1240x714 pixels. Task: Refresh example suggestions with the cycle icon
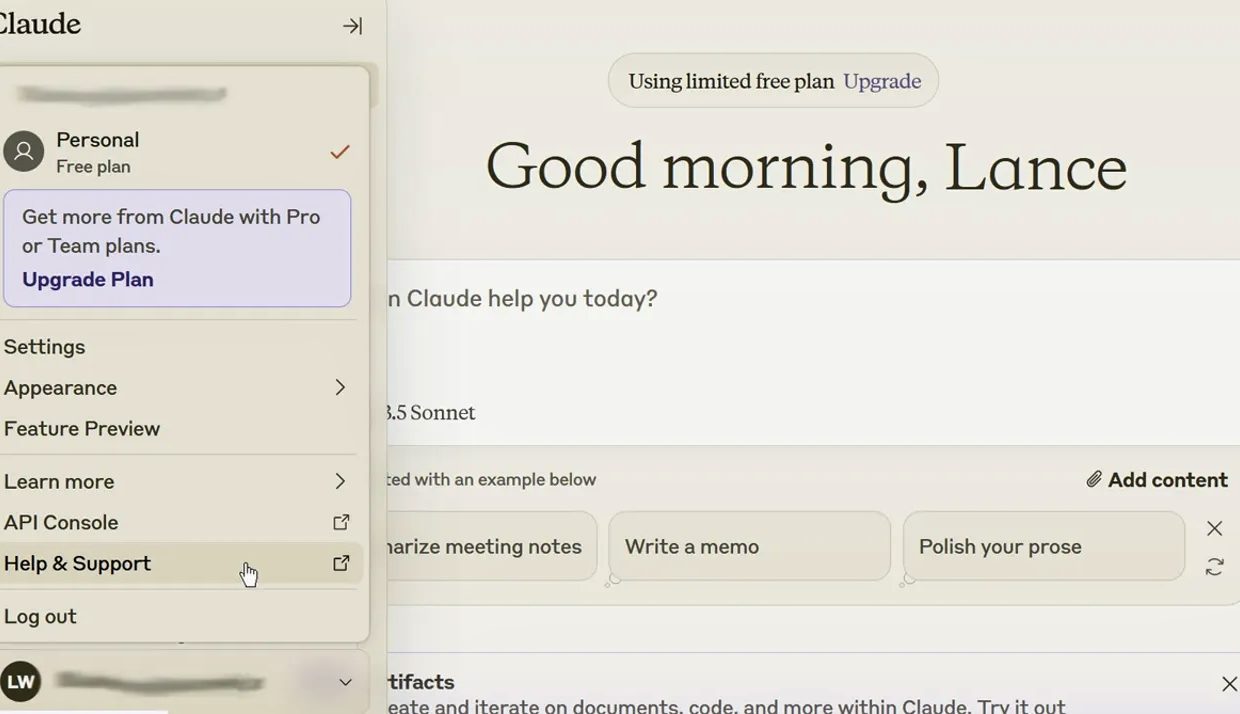[1214, 567]
